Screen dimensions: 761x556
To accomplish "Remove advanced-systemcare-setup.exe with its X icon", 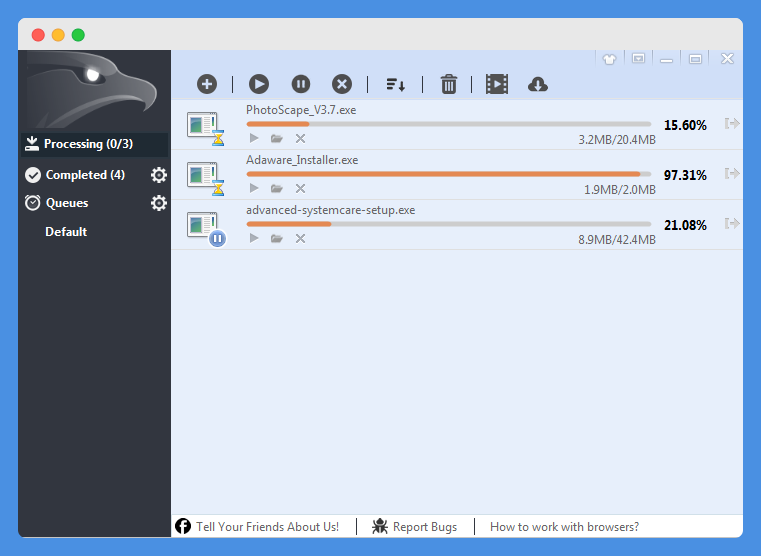I will 300,239.
